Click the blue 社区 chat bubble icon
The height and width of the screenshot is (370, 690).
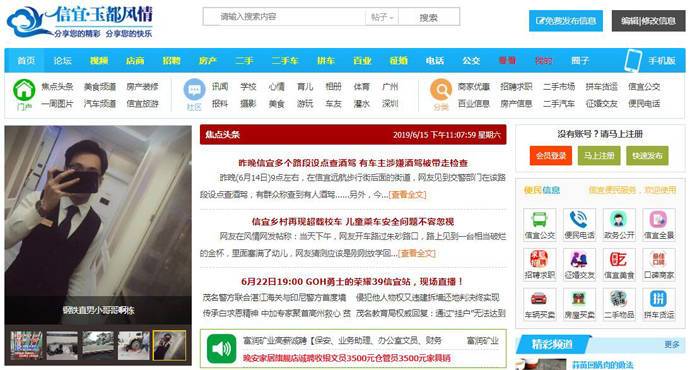click(x=194, y=90)
